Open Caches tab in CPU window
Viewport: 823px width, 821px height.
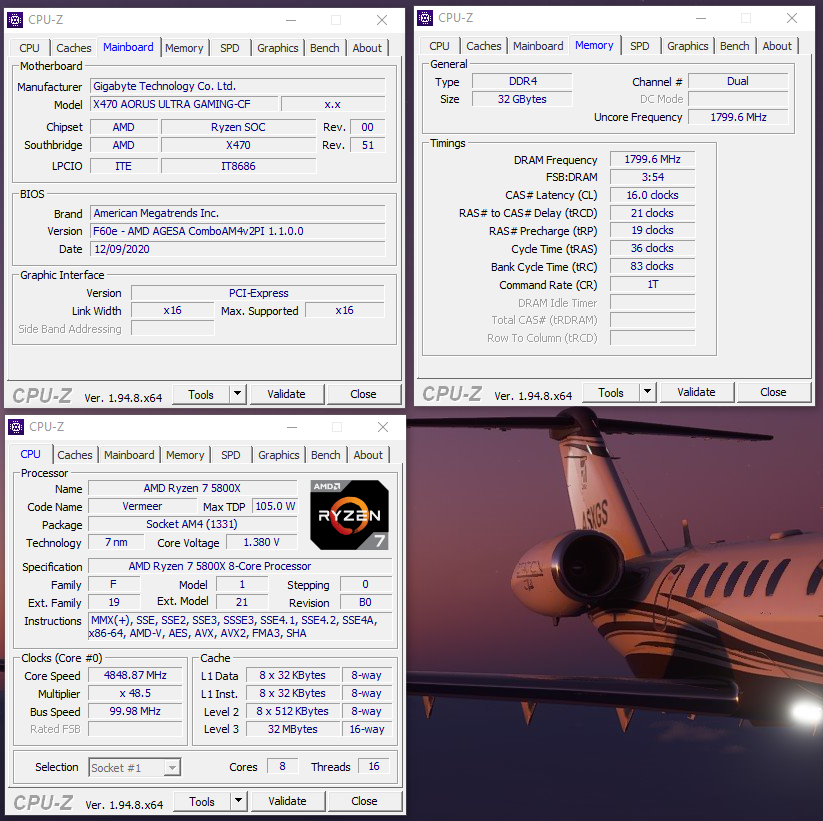click(75, 455)
